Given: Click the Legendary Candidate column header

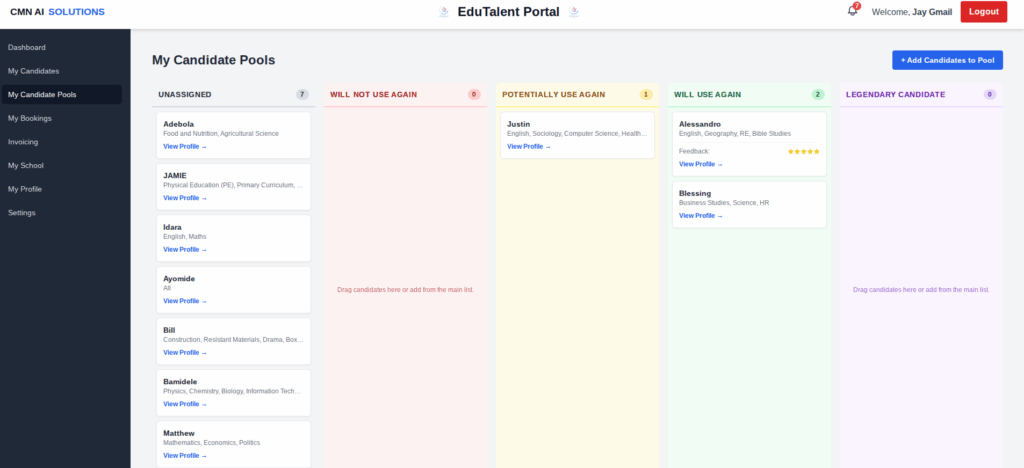Looking at the screenshot, I should click(895, 94).
